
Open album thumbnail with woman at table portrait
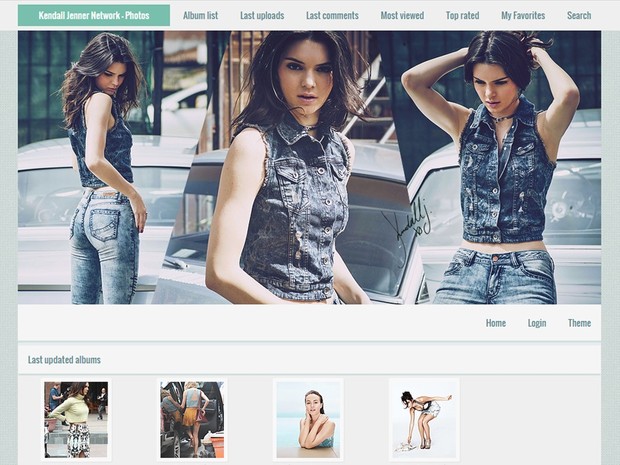[x=308, y=420]
